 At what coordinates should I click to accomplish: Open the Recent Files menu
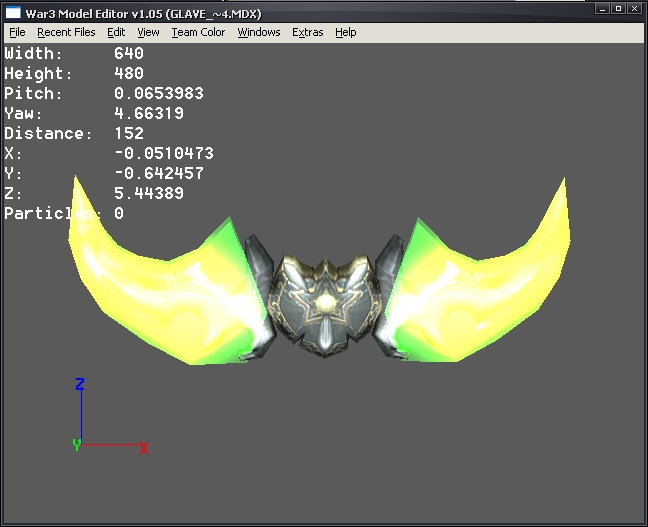(x=66, y=32)
